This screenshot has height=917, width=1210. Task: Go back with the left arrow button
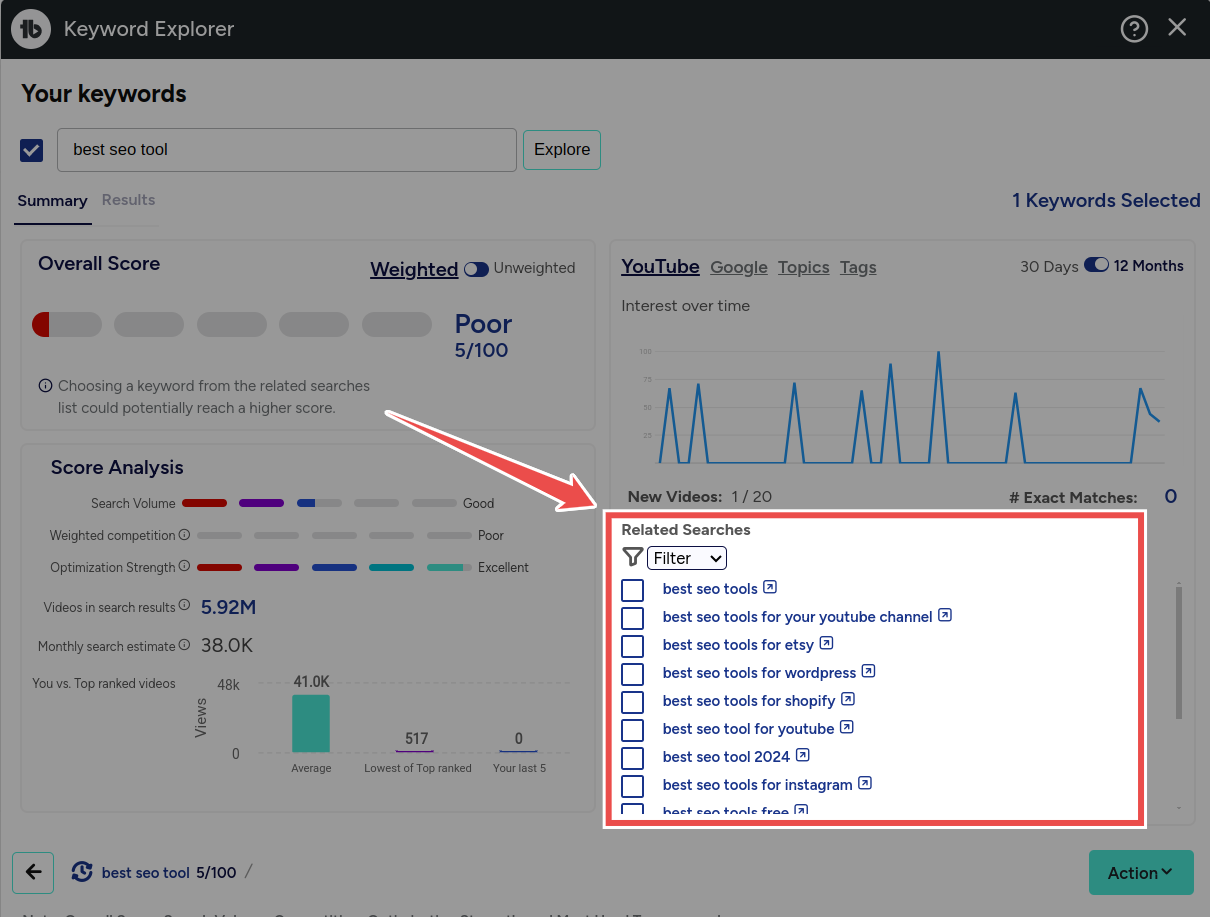pos(33,872)
